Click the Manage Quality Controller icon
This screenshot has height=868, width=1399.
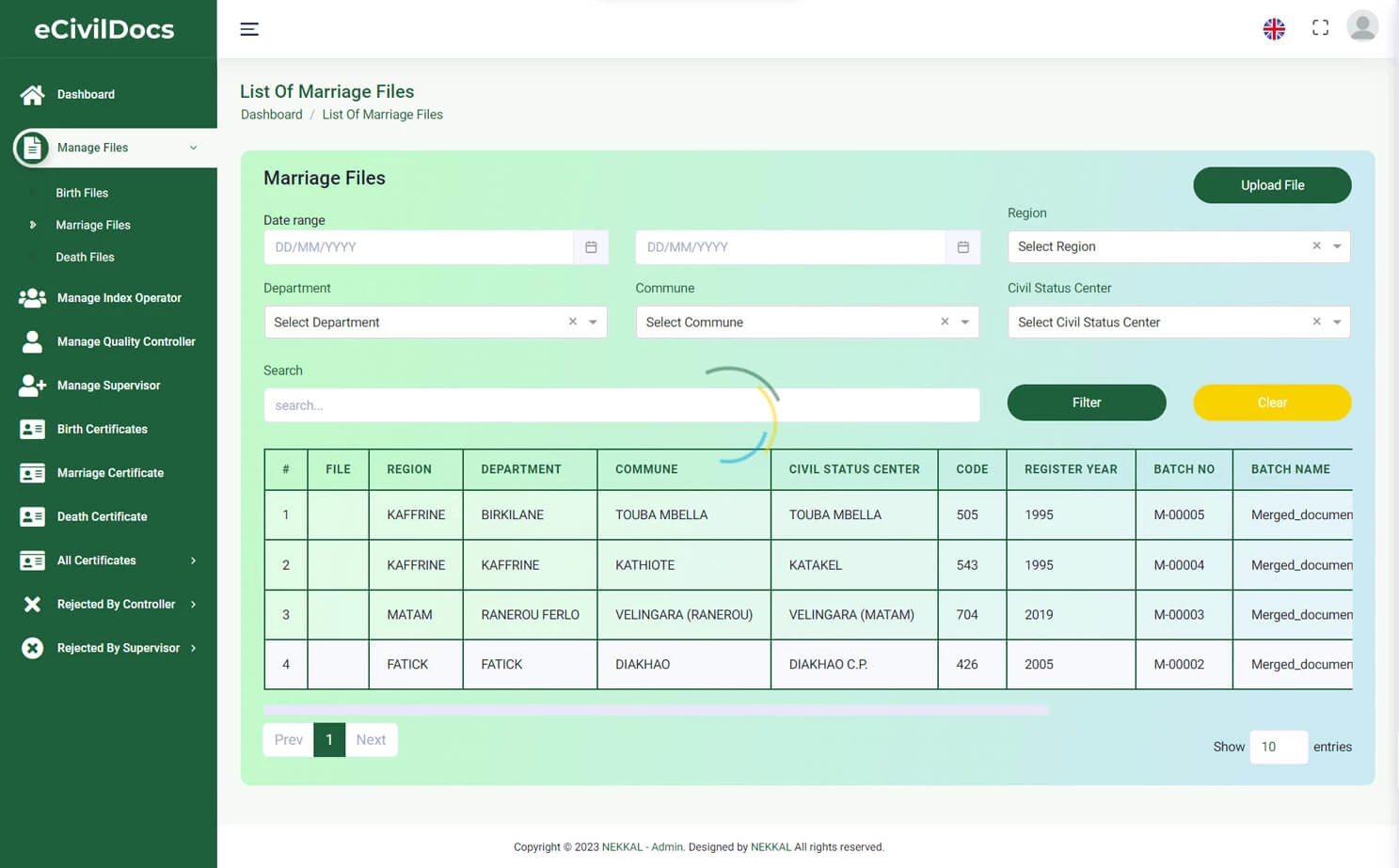pos(31,341)
